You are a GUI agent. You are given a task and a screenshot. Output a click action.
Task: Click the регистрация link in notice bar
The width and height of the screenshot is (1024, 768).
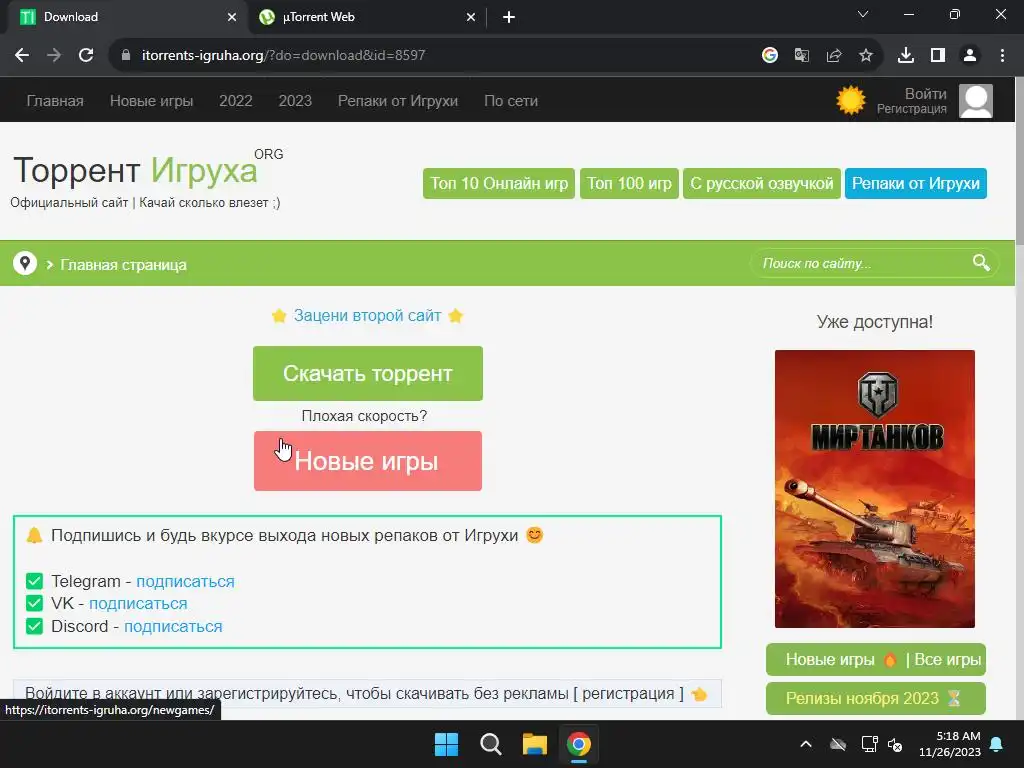[628, 694]
